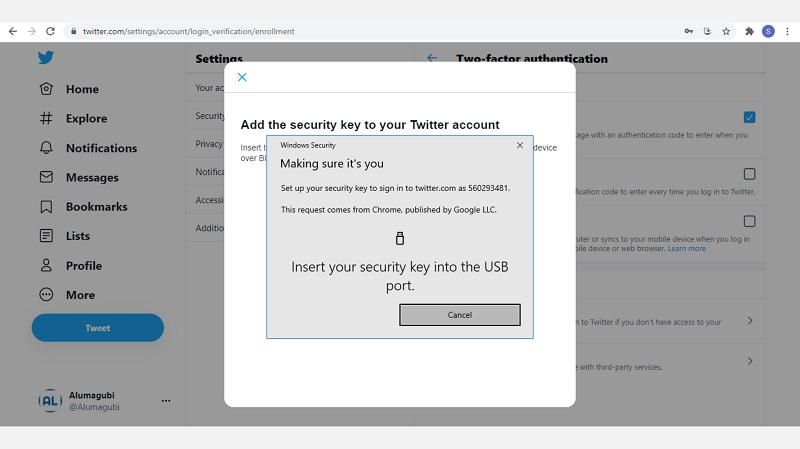Check the authentication app checkbox

749,174
